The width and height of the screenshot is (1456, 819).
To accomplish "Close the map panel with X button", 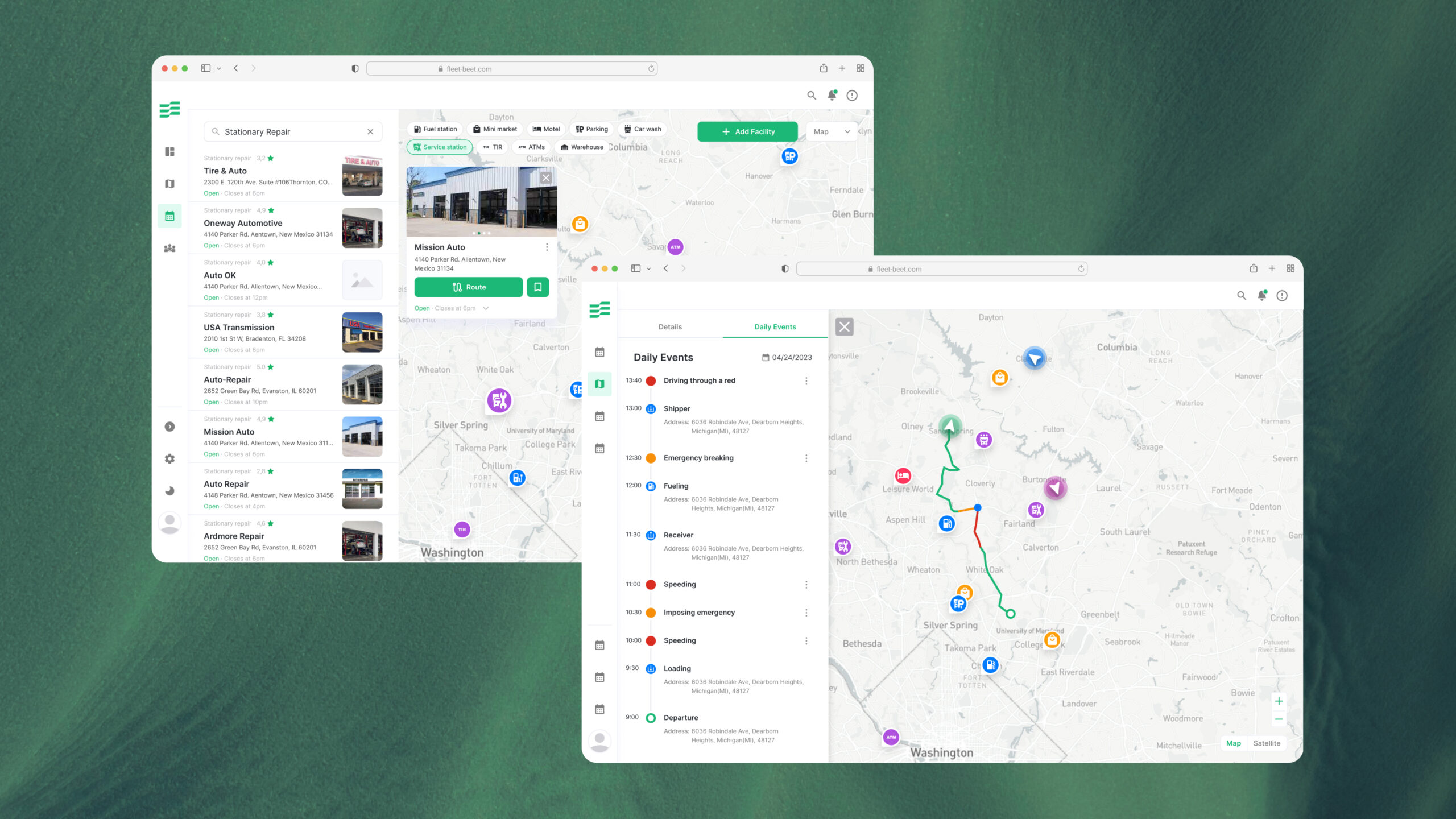I will (845, 327).
